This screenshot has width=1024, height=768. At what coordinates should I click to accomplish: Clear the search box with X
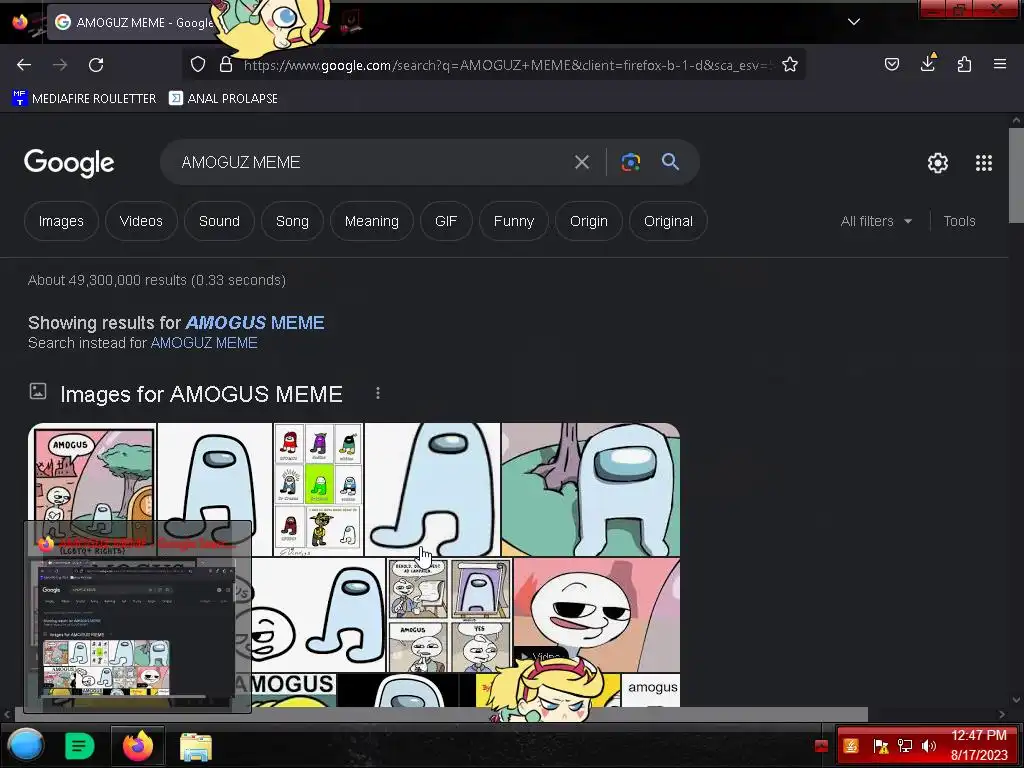(x=582, y=162)
